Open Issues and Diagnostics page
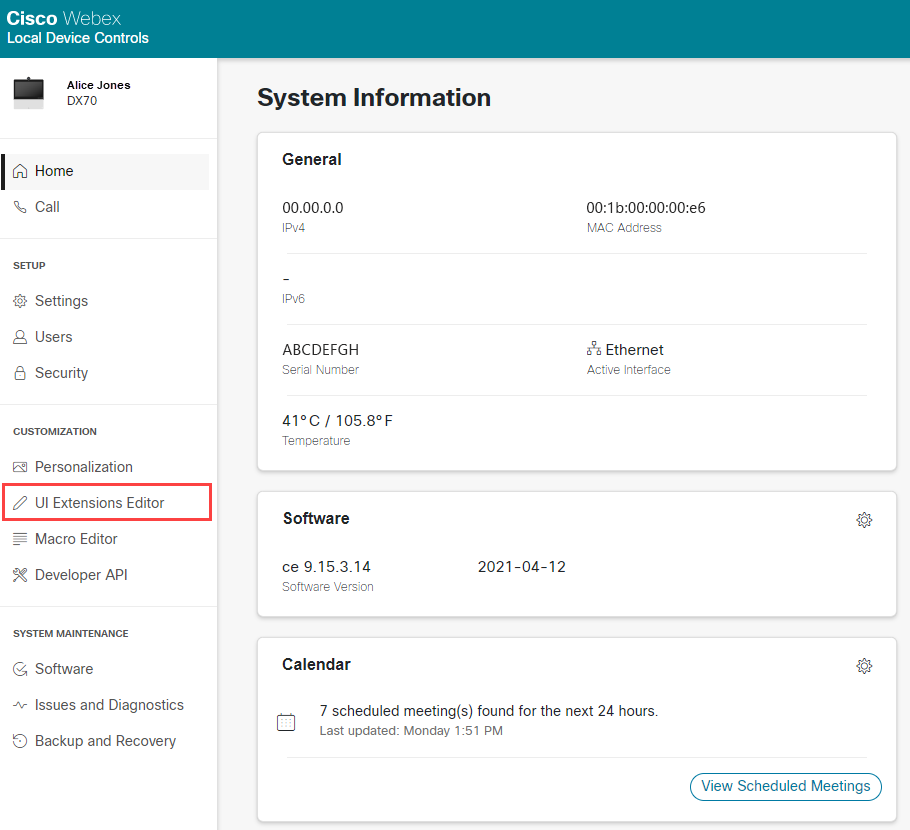The height and width of the screenshot is (830, 910). click(109, 705)
